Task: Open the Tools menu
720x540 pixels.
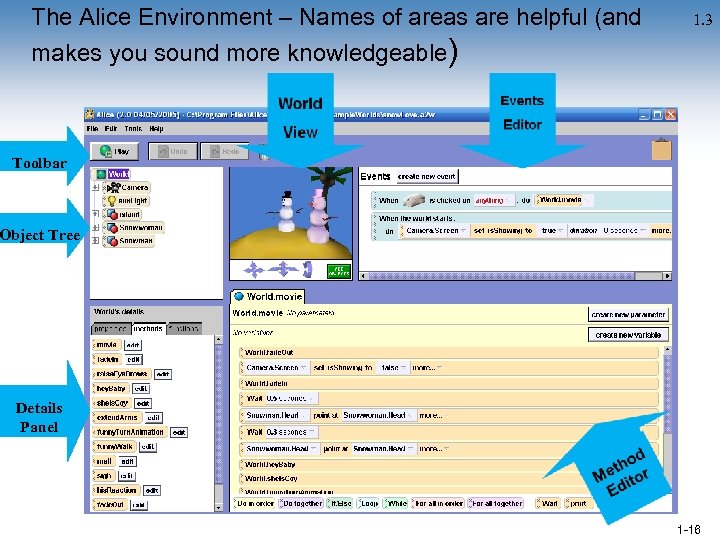Action: [133, 129]
